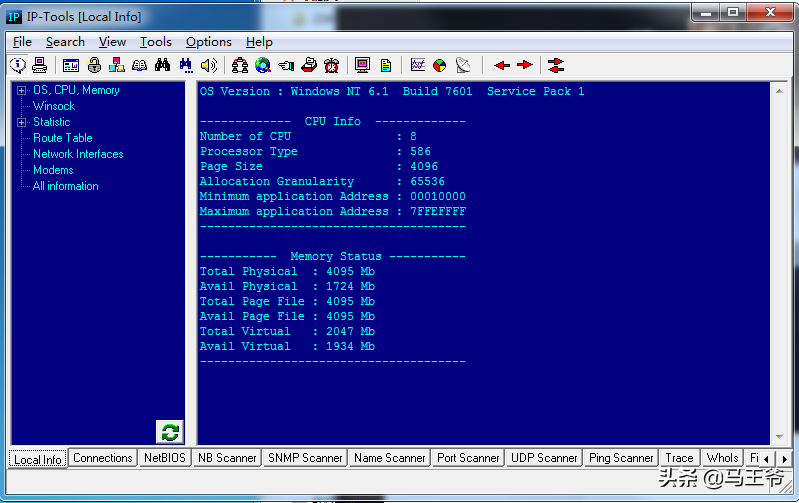
Task: Click the red left arrow toolbar icon
Action: point(502,65)
